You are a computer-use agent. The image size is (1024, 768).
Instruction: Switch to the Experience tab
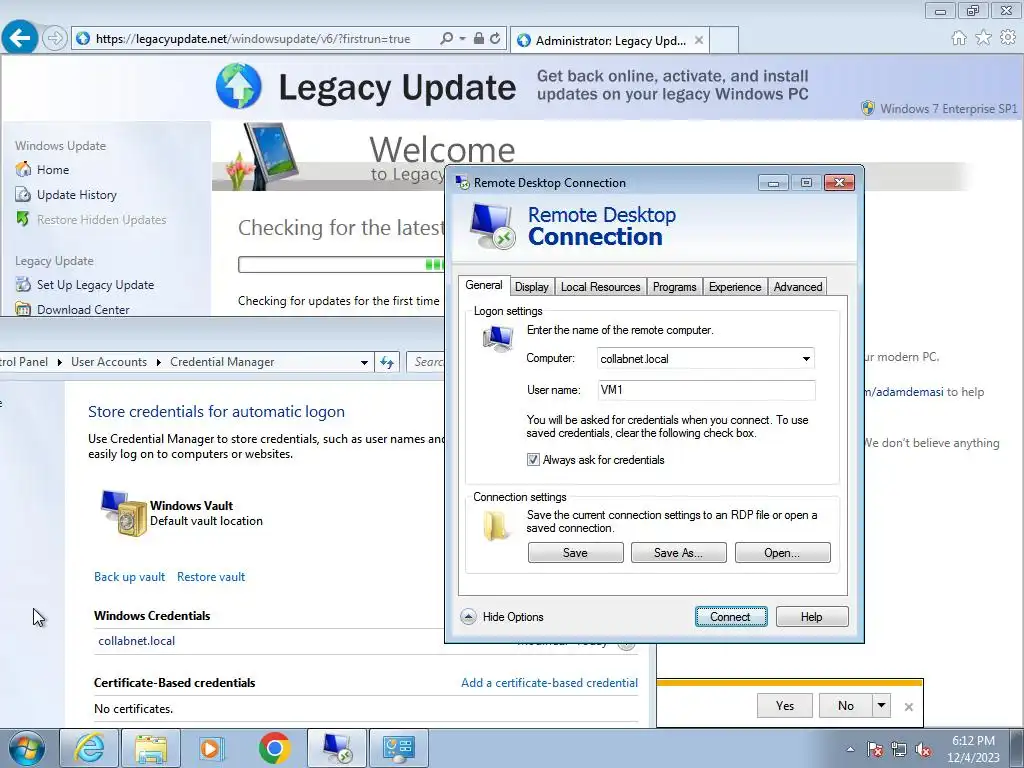(735, 287)
